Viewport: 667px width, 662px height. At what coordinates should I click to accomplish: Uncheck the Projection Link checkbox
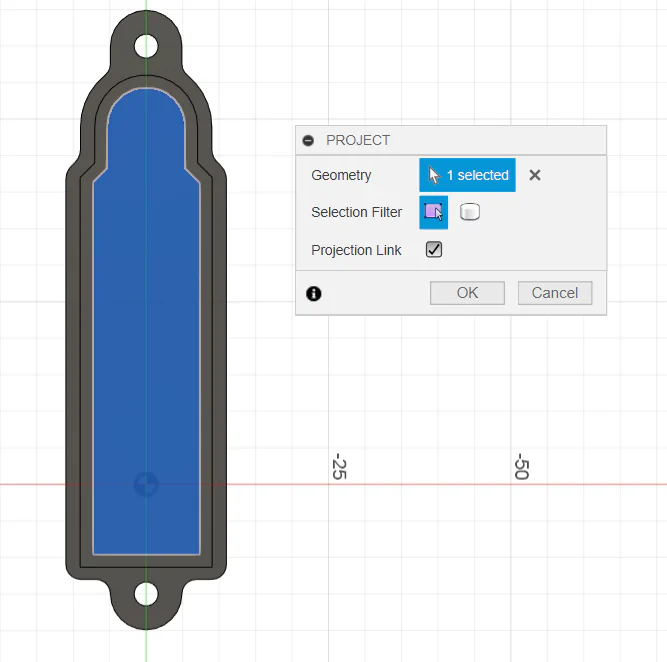pos(433,250)
